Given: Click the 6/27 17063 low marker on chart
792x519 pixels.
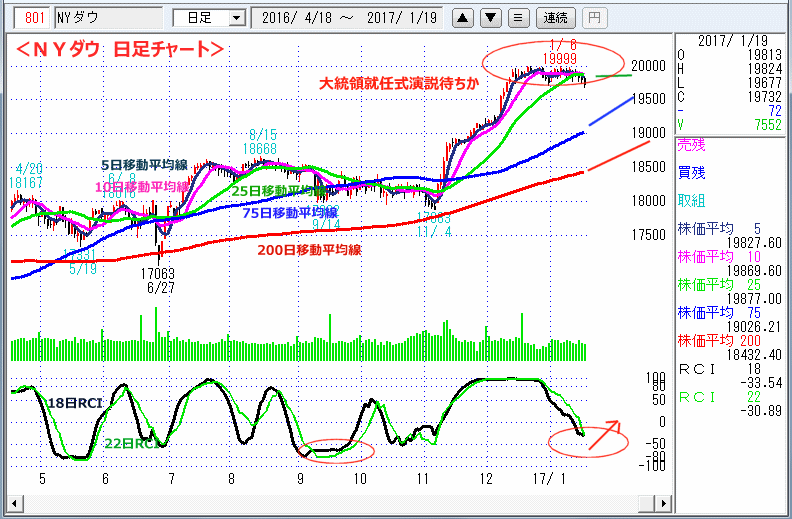Looking at the screenshot, I should (160, 278).
